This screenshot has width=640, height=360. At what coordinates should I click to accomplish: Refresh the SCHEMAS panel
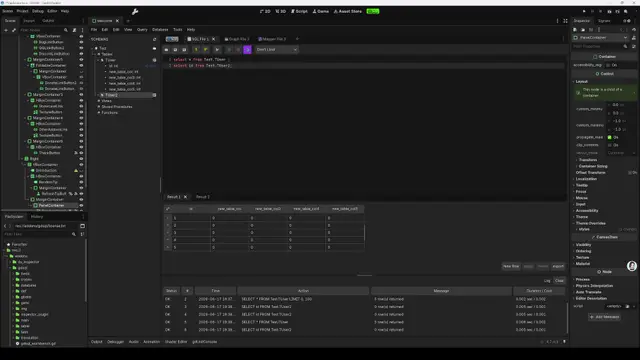coord(154,40)
